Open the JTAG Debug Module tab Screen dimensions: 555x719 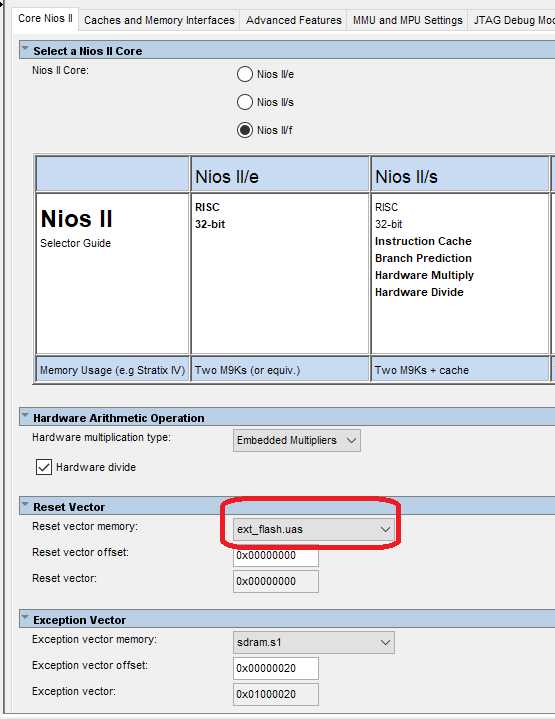click(513, 20)
